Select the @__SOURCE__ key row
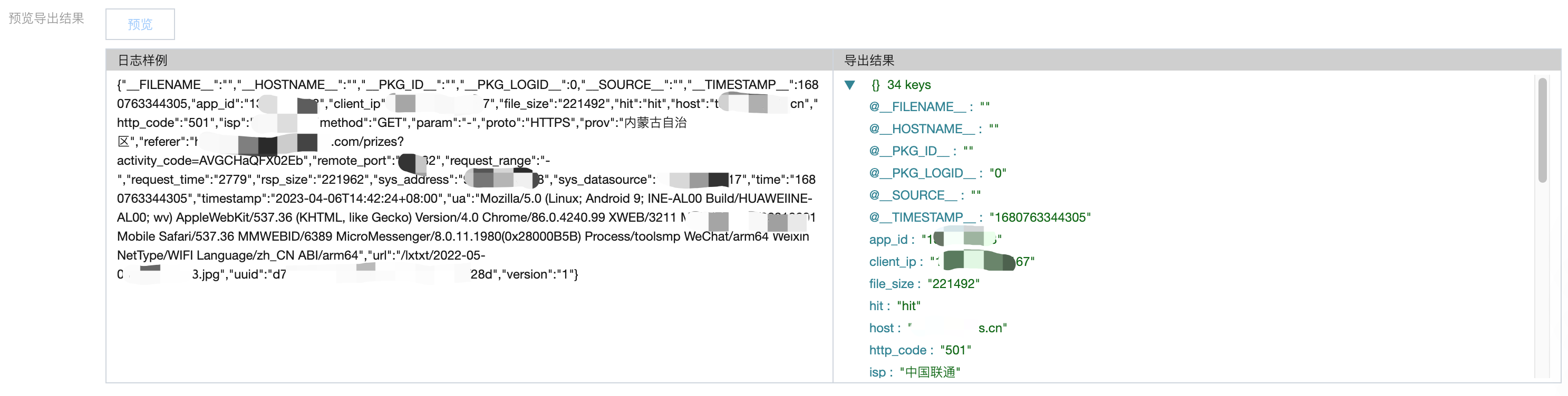 [x=925, y=195]
